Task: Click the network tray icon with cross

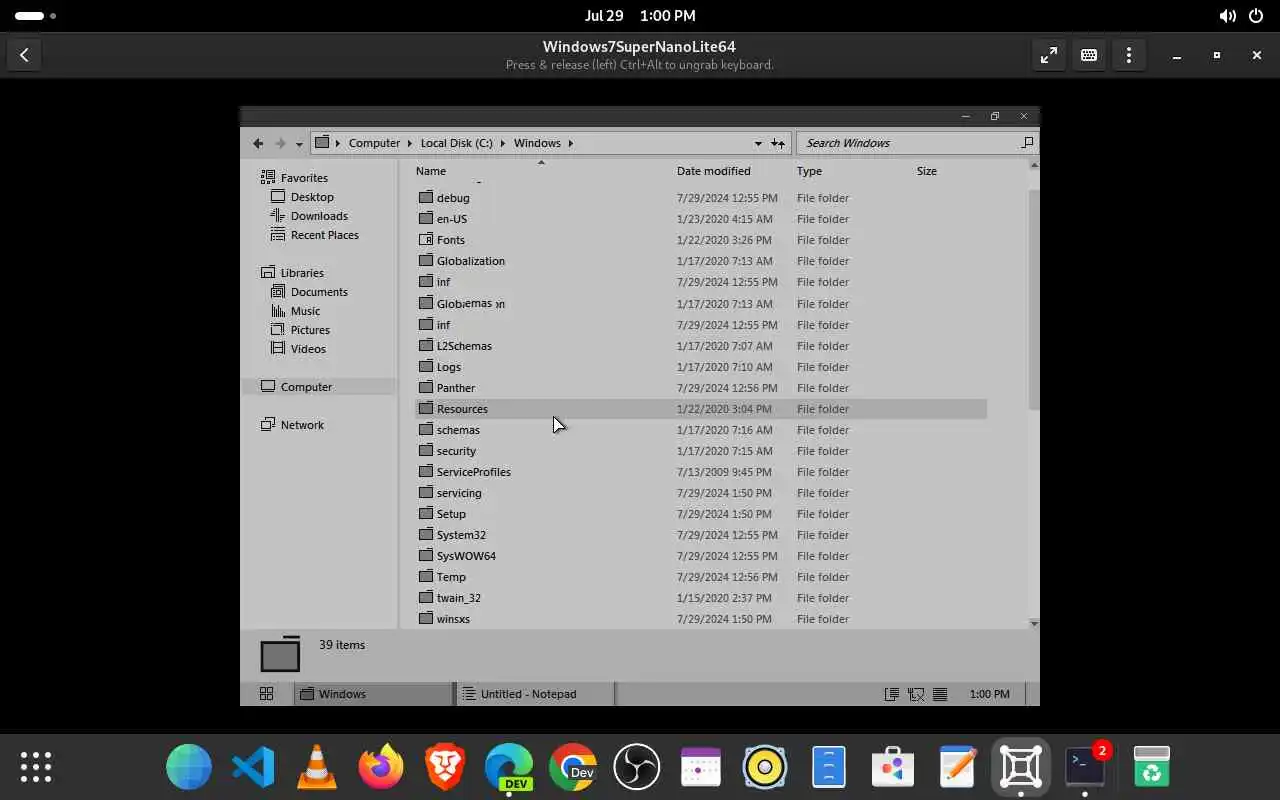Action: coord(915,694)
